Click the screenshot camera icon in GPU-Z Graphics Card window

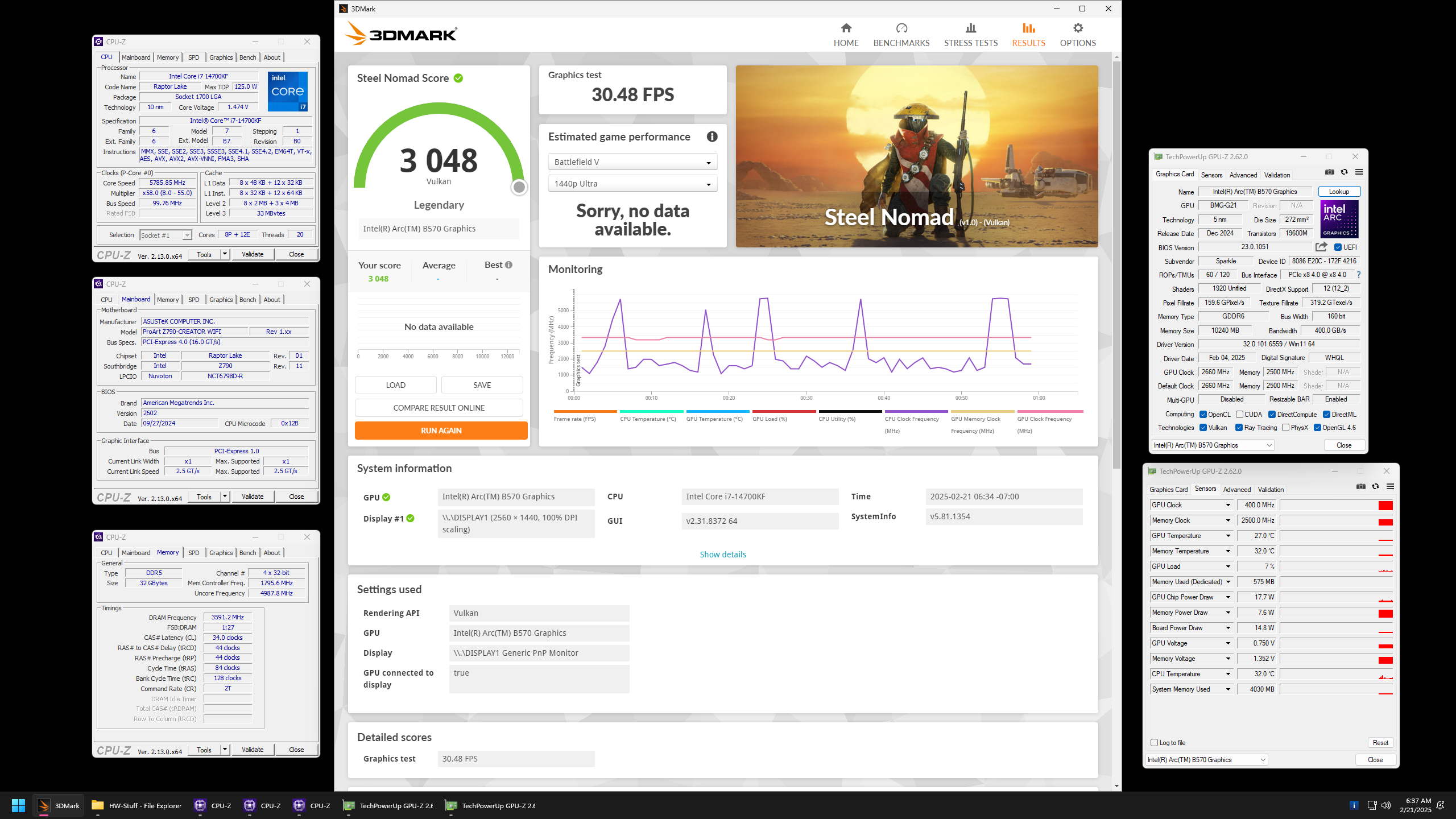(1329, 172)
